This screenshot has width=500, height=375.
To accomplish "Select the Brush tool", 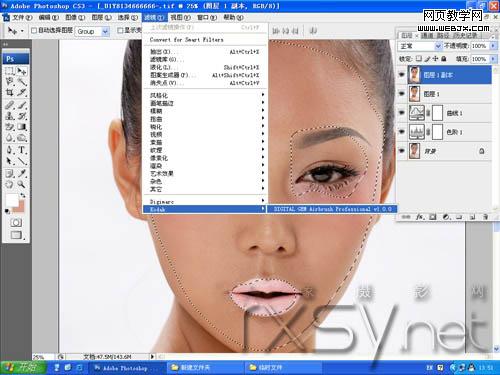I will tap(22, 105).
